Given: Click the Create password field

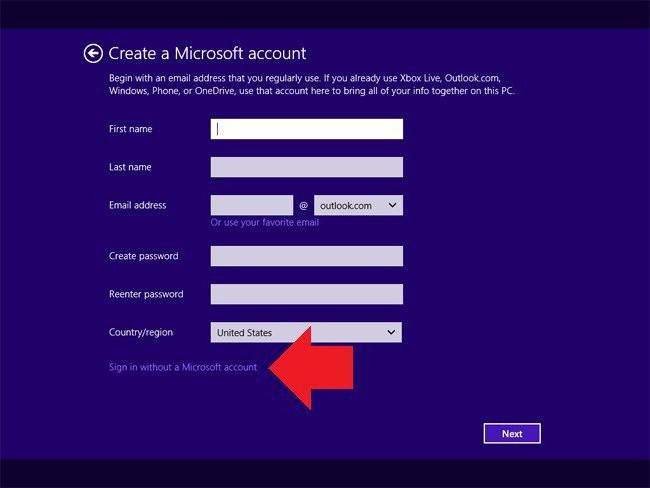Looking at the screenshot, I should pyautogui.click(x=306, y=256).
